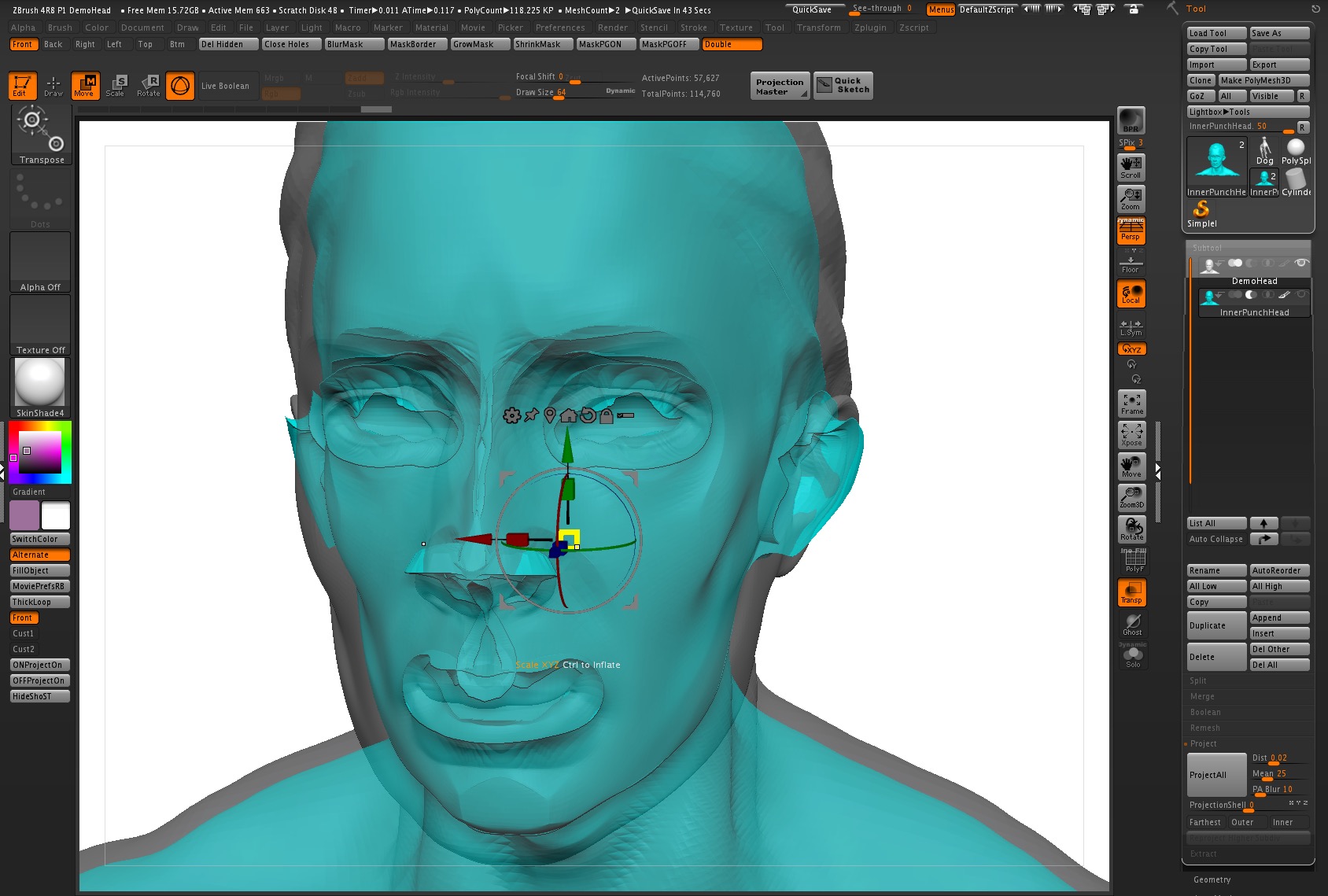The height and width of the screenshot is (896, 1328).
Task: Open the Dots stroke selector
Action: (40, 199)
